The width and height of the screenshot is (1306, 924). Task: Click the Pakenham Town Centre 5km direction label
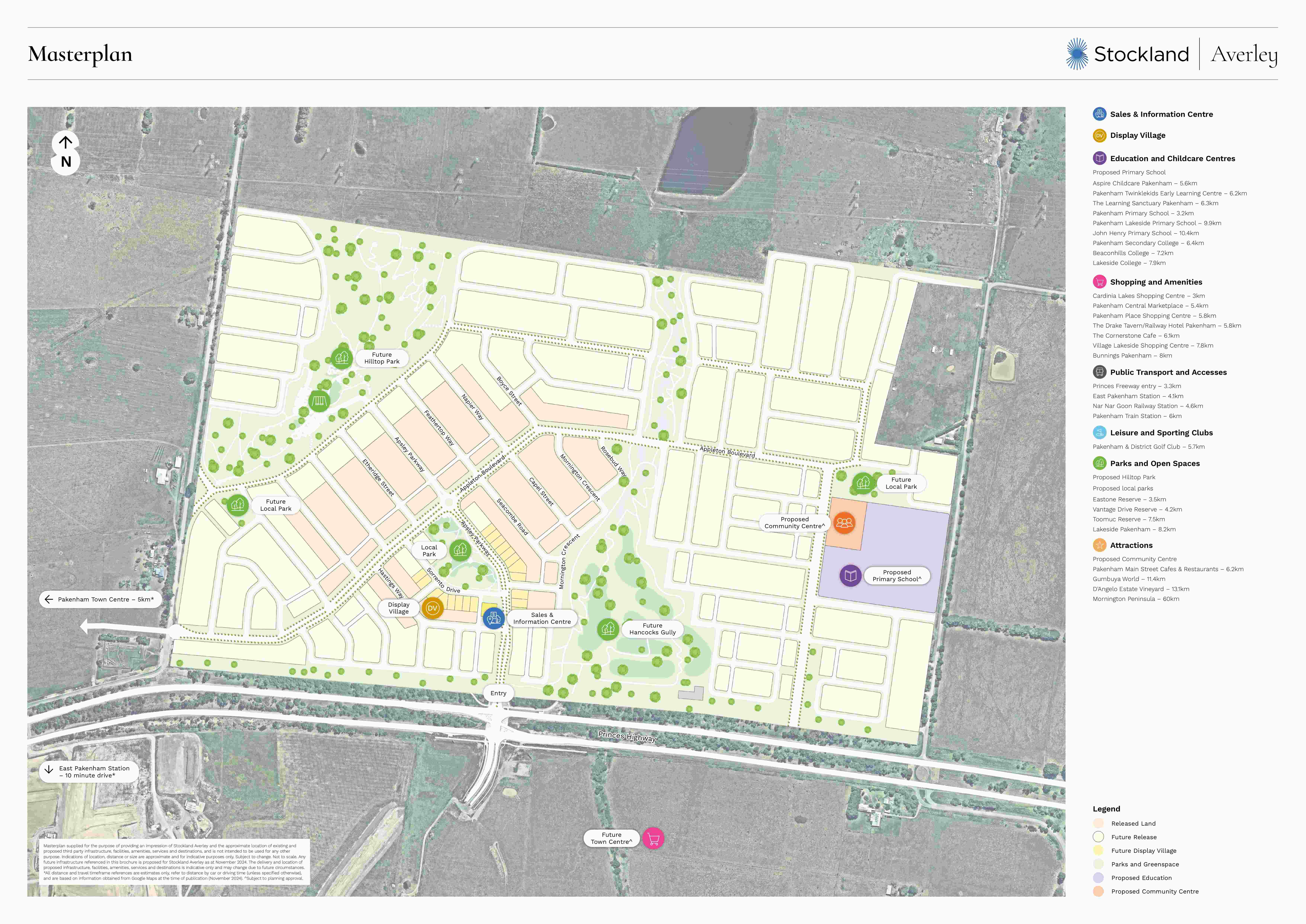pyautogui.click(x=101, y=599)
